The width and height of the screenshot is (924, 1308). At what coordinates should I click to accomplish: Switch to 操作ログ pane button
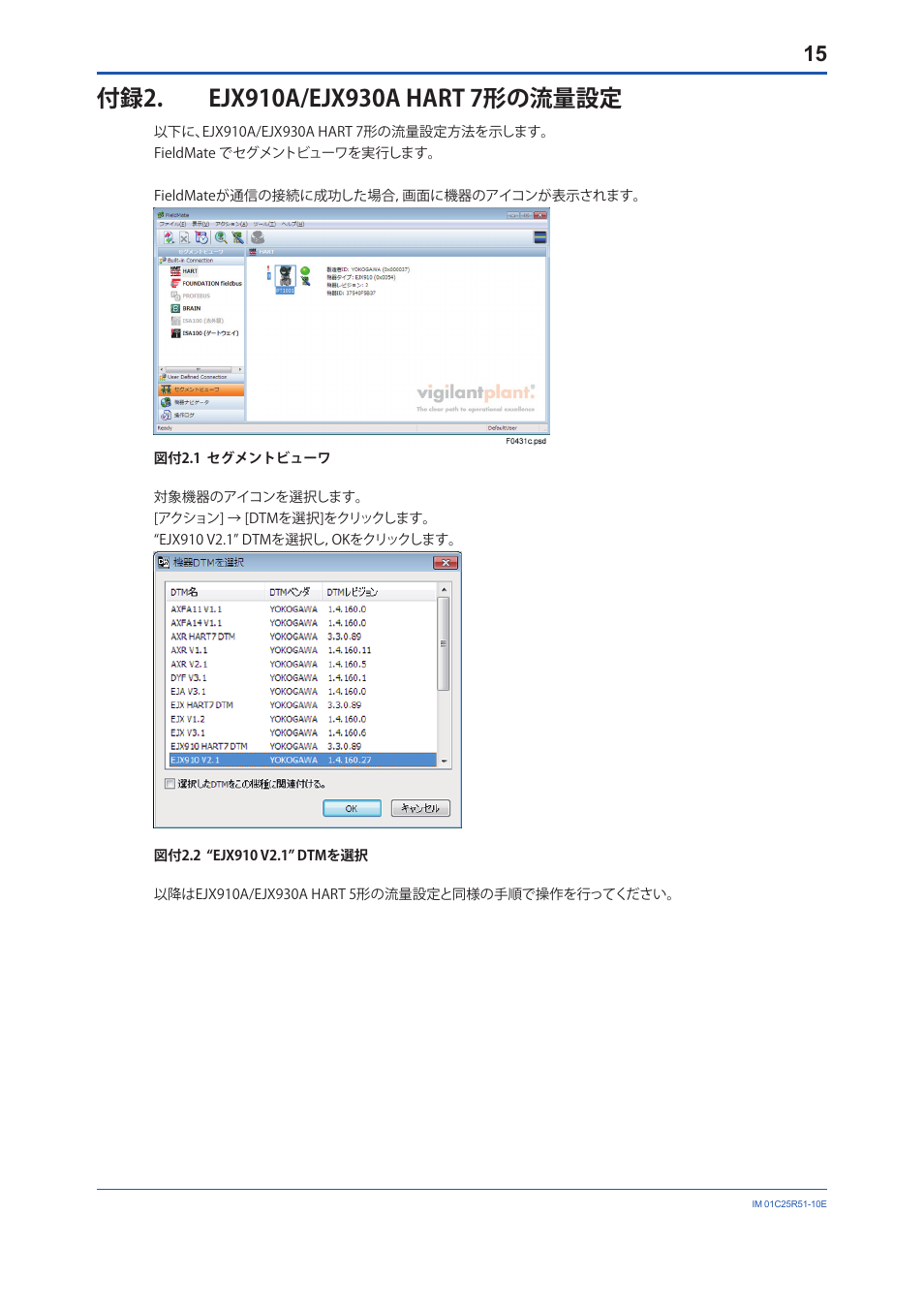[200, 415]
